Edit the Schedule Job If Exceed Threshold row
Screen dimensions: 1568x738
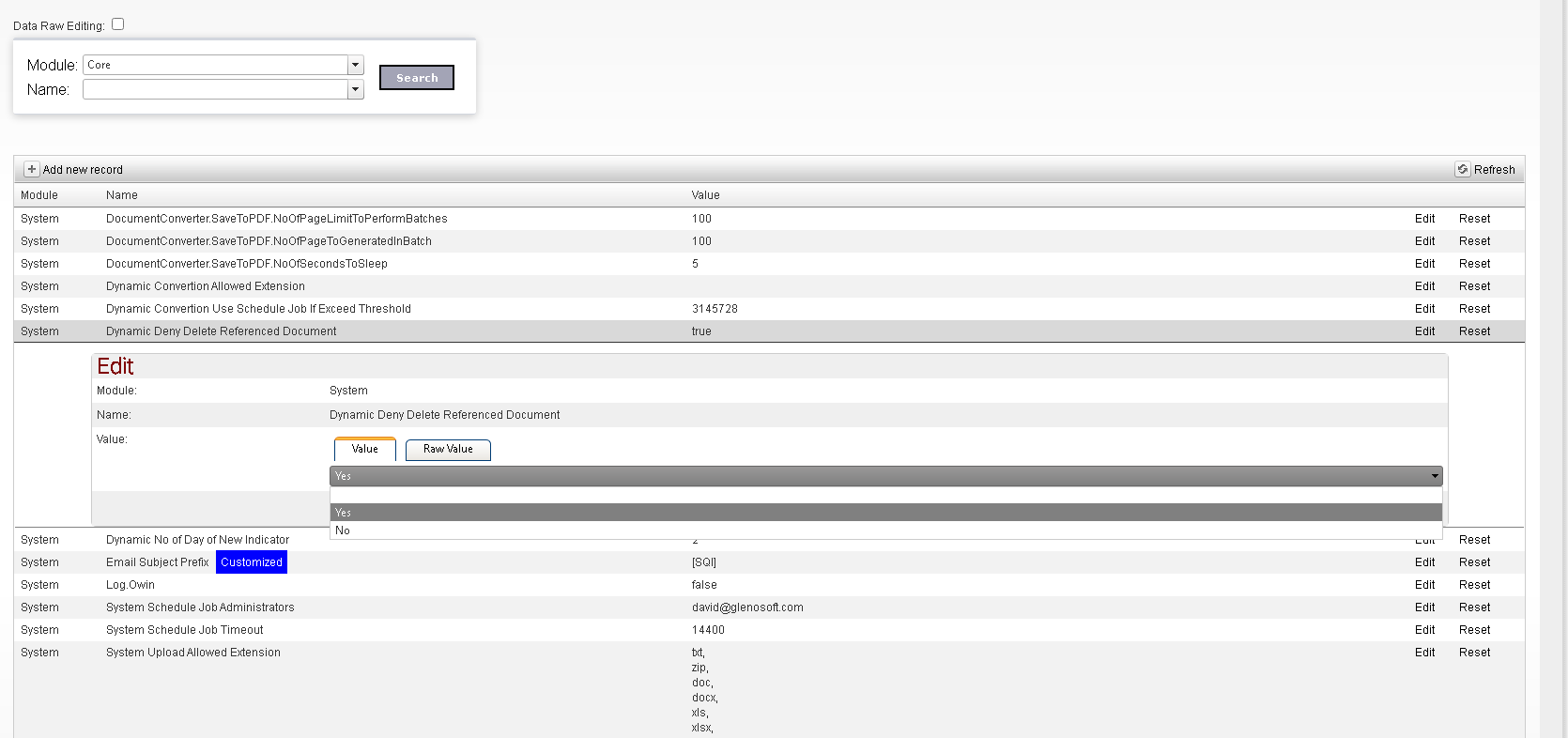coord(1424,309)
